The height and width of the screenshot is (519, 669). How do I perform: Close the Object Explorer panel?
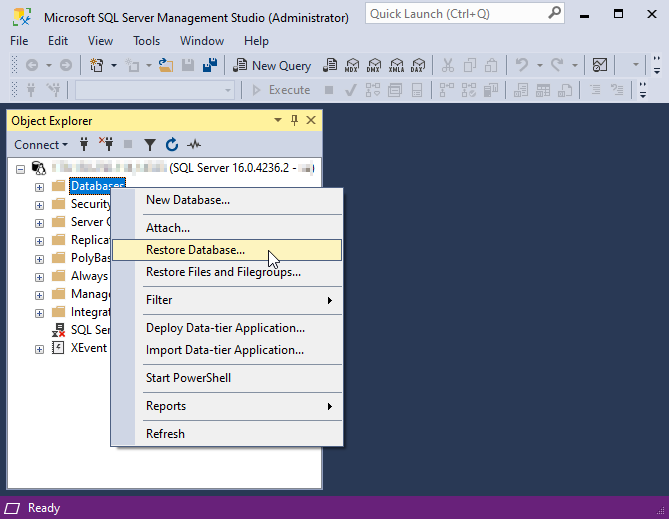pyautogui.click(x=311, y=120)
